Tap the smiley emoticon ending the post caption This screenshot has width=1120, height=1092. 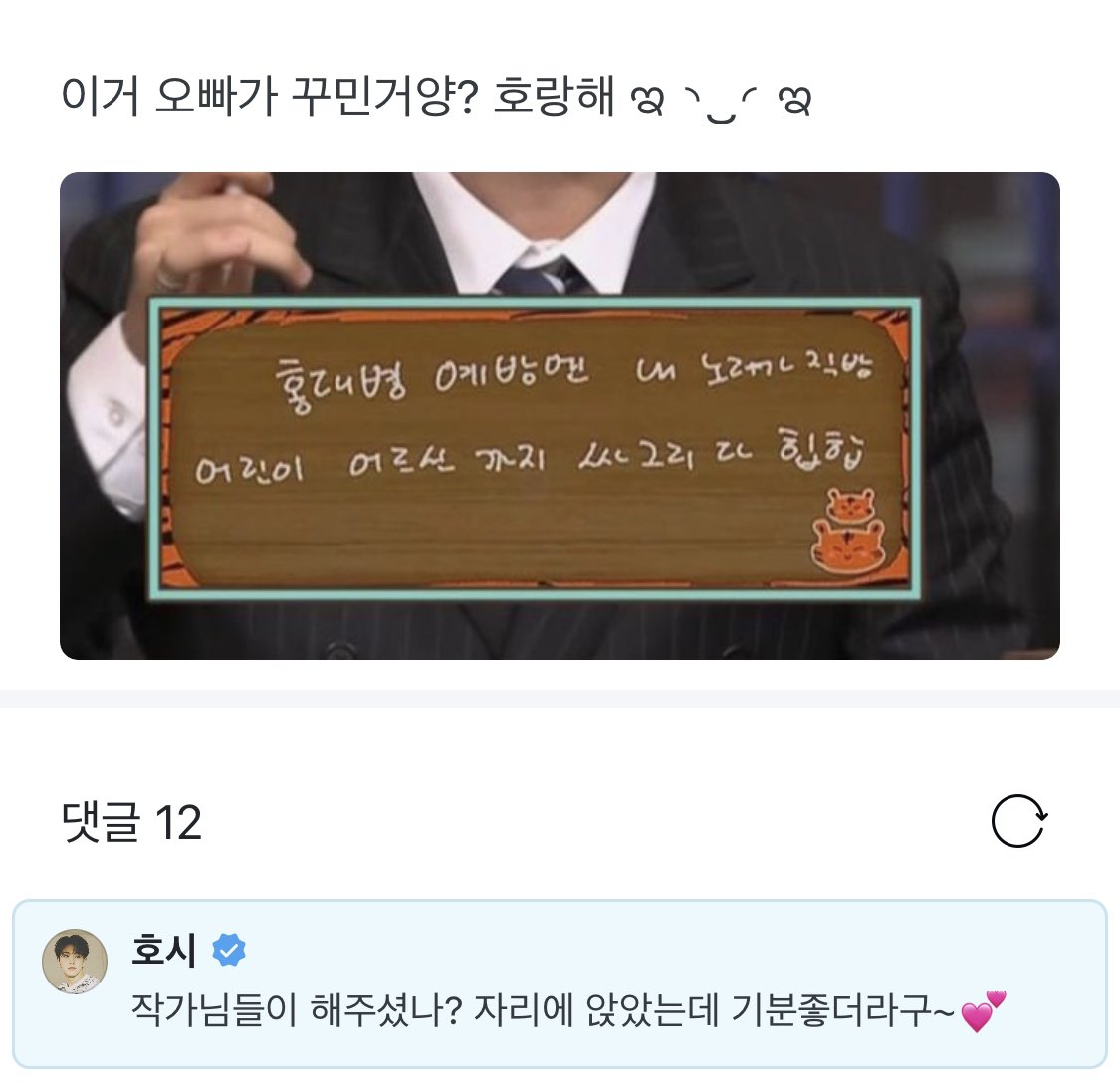click(722, 101)
